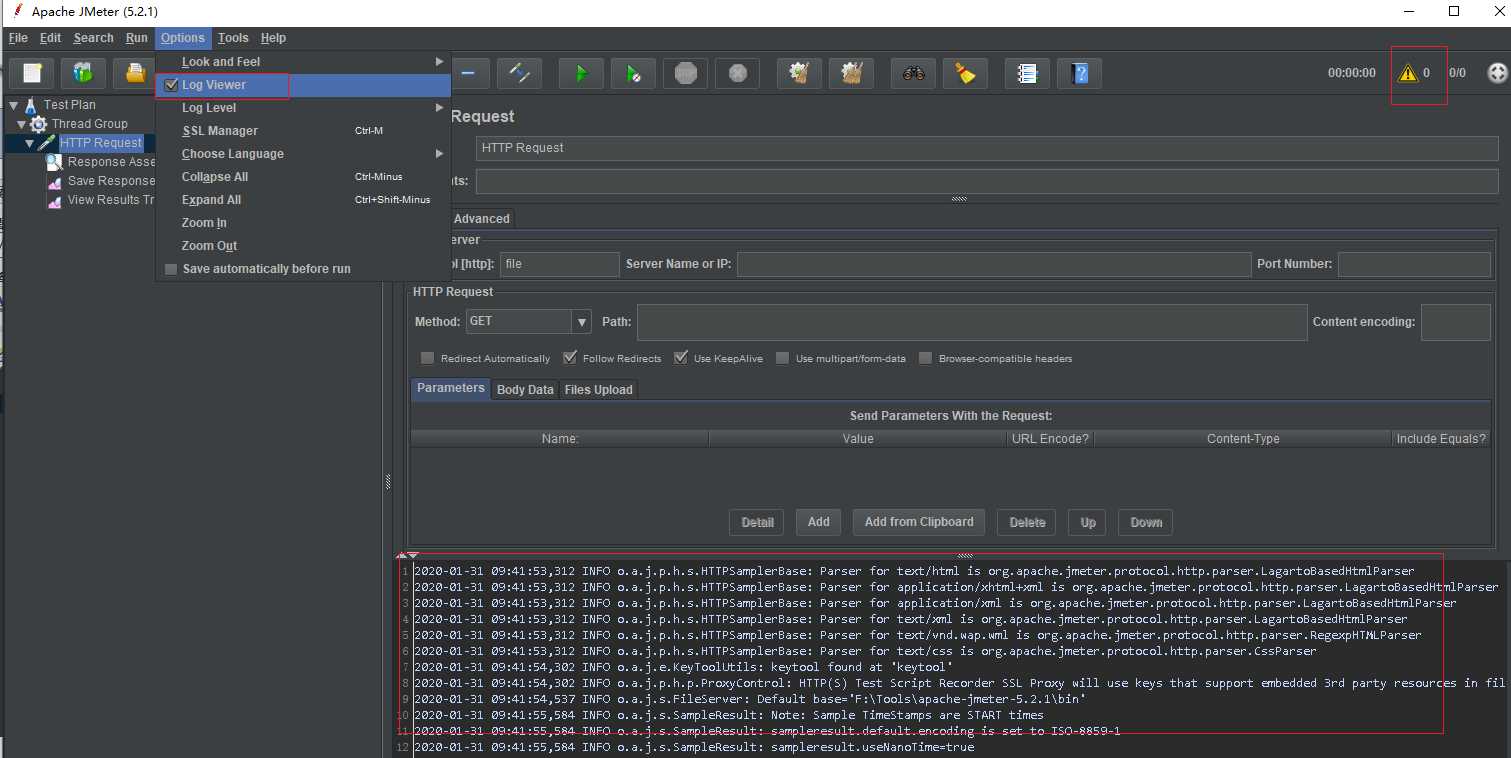Screen dimensions: 1511x758
Task: Choose Collapse All menu entry
Action: coord(303,177)
